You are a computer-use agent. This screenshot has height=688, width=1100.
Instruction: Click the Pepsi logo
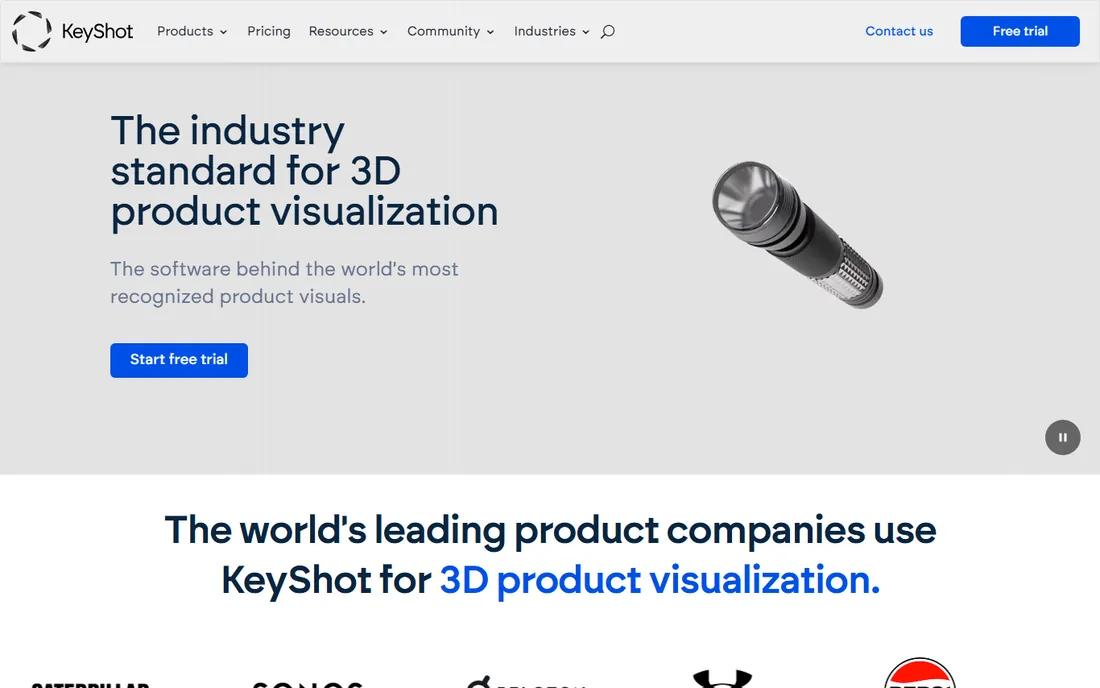920,673
